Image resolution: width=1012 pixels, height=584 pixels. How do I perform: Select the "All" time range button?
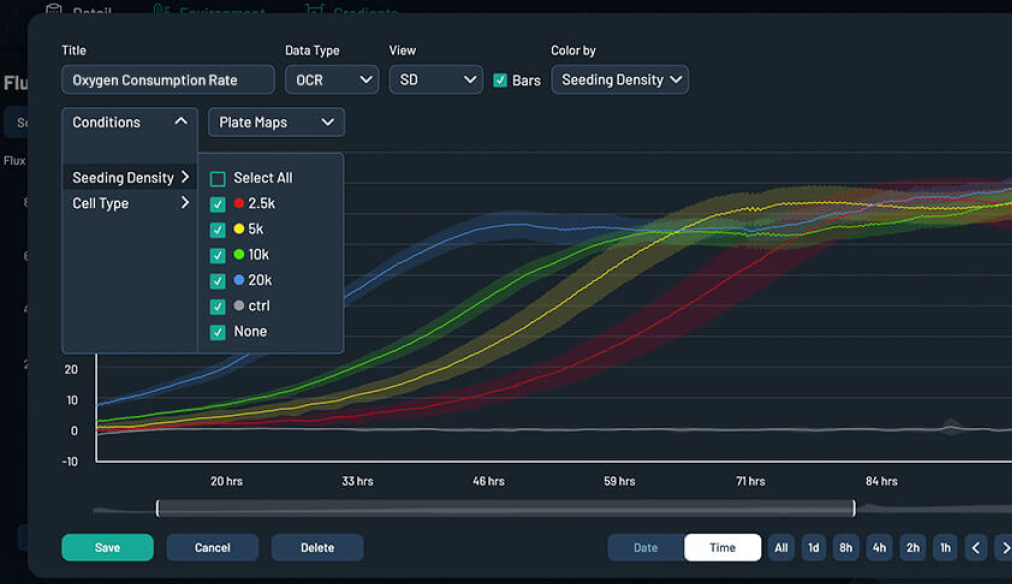point(781,547)
